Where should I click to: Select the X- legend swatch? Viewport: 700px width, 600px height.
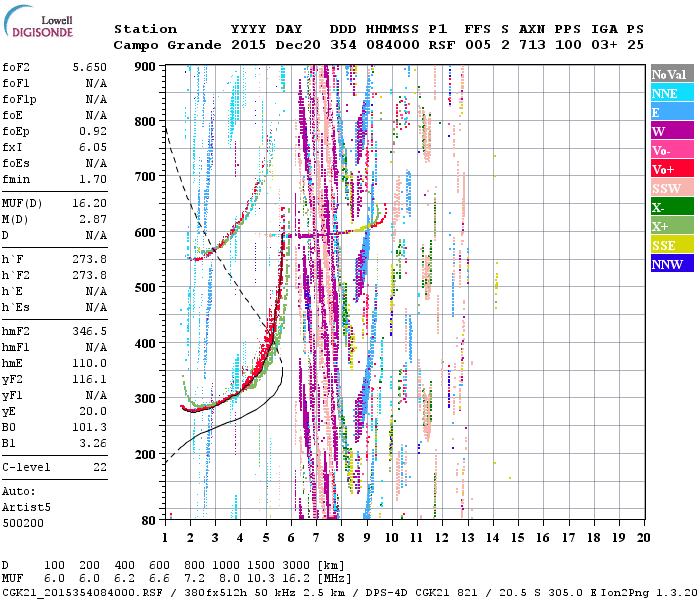click(x=672, y=207)
